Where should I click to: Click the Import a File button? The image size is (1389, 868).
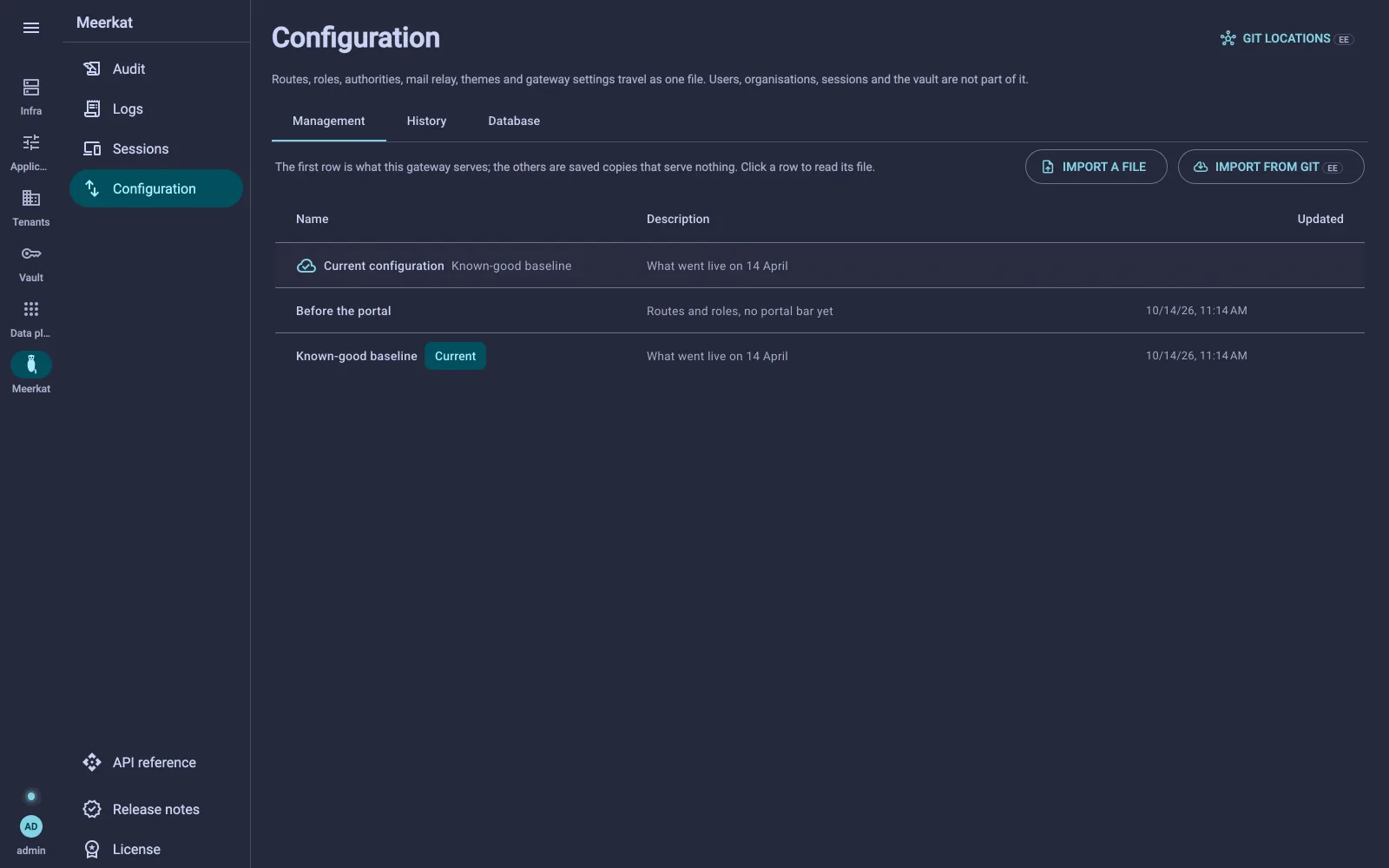point(1096,167)
